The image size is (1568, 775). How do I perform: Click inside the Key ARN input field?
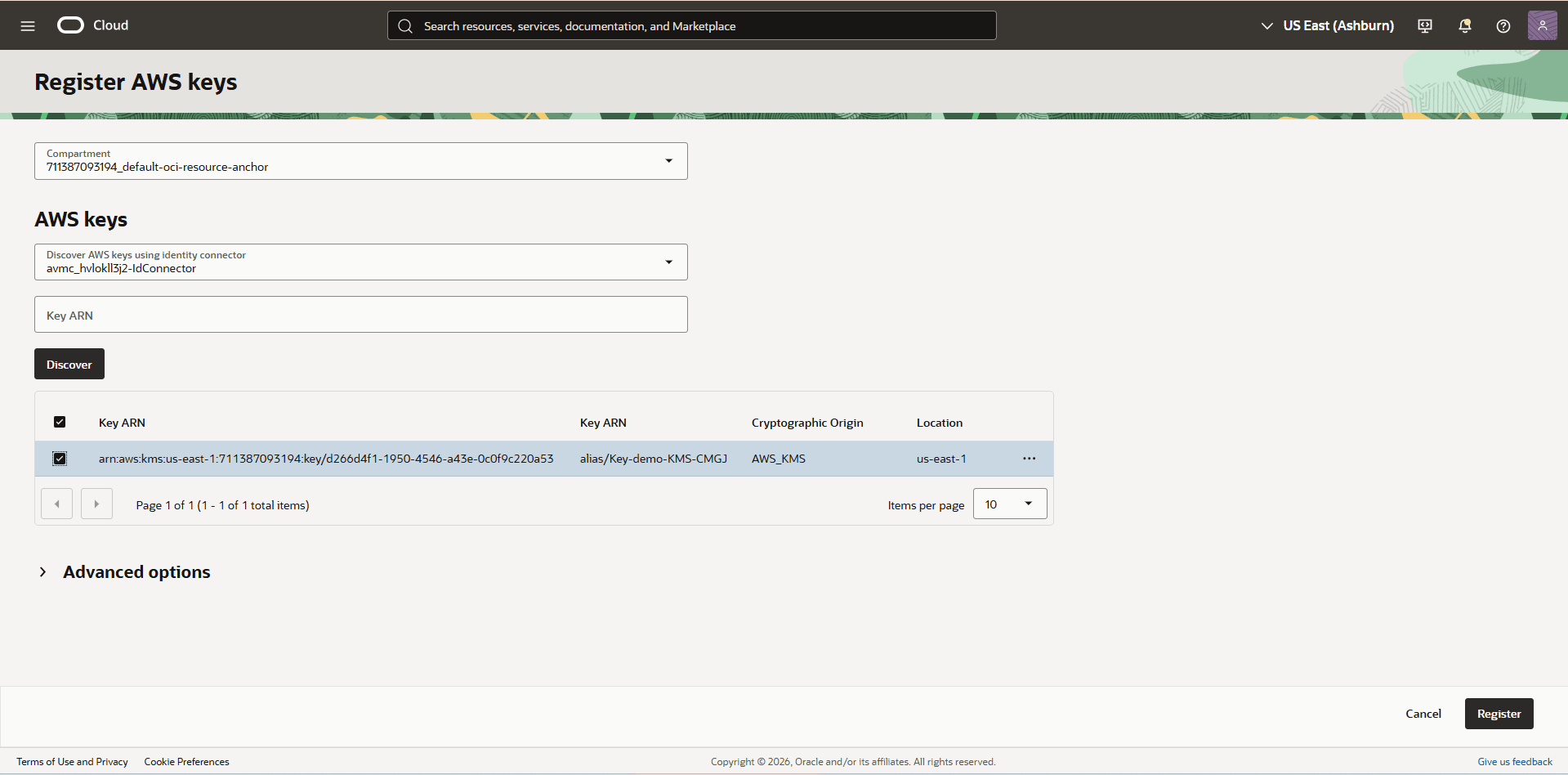[x=360, y=315]
